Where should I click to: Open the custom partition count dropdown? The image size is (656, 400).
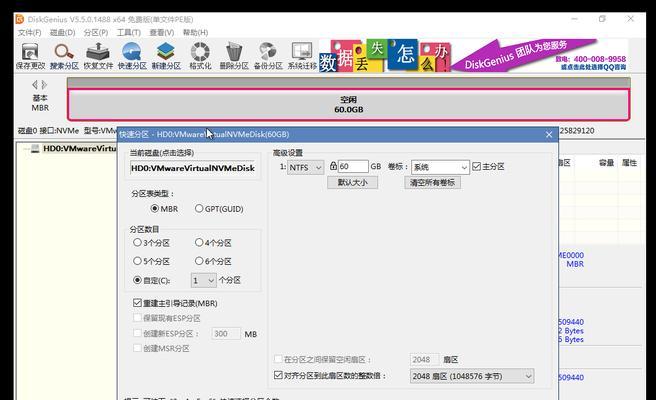coord(204,280)
